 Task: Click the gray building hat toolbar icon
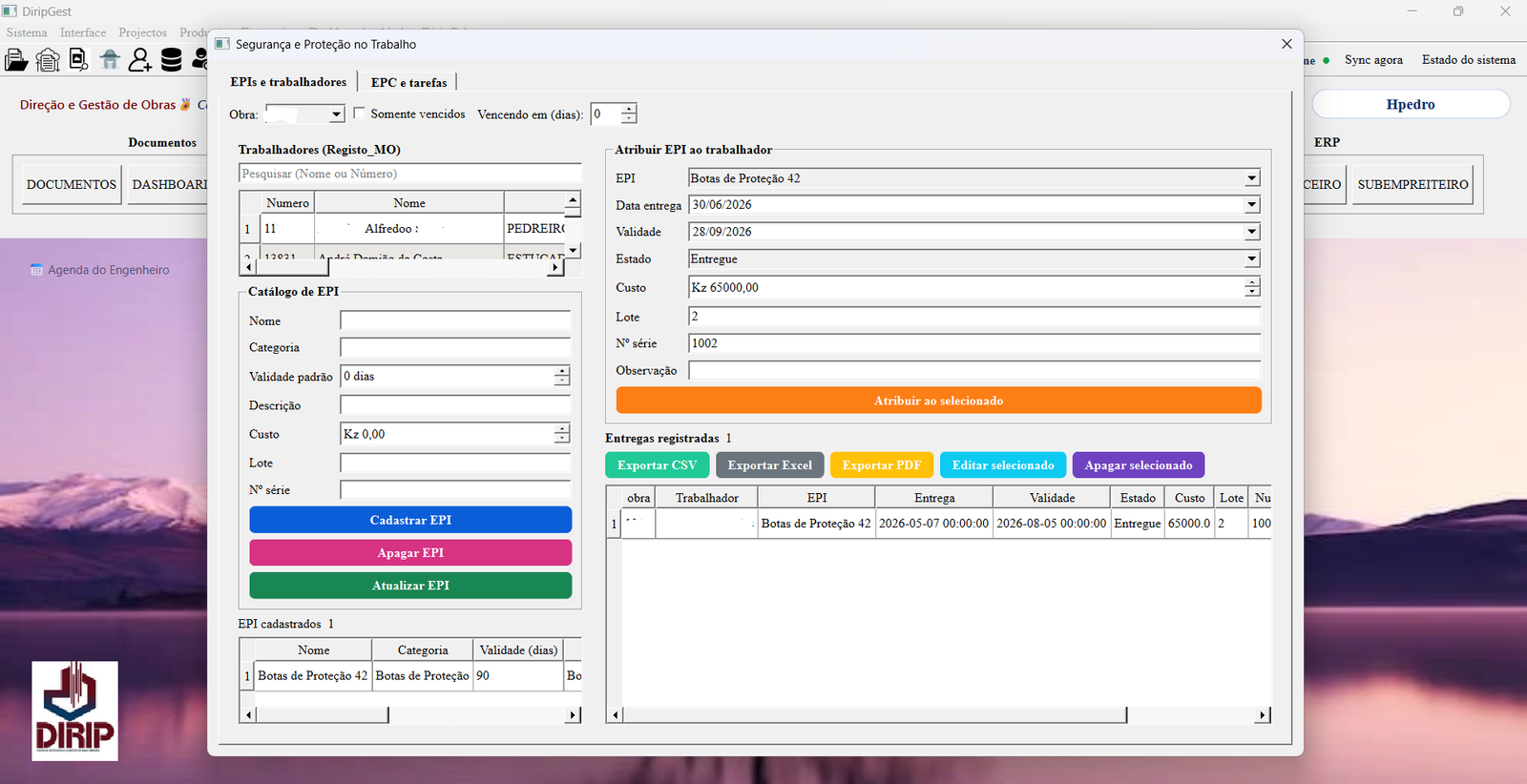110,60
